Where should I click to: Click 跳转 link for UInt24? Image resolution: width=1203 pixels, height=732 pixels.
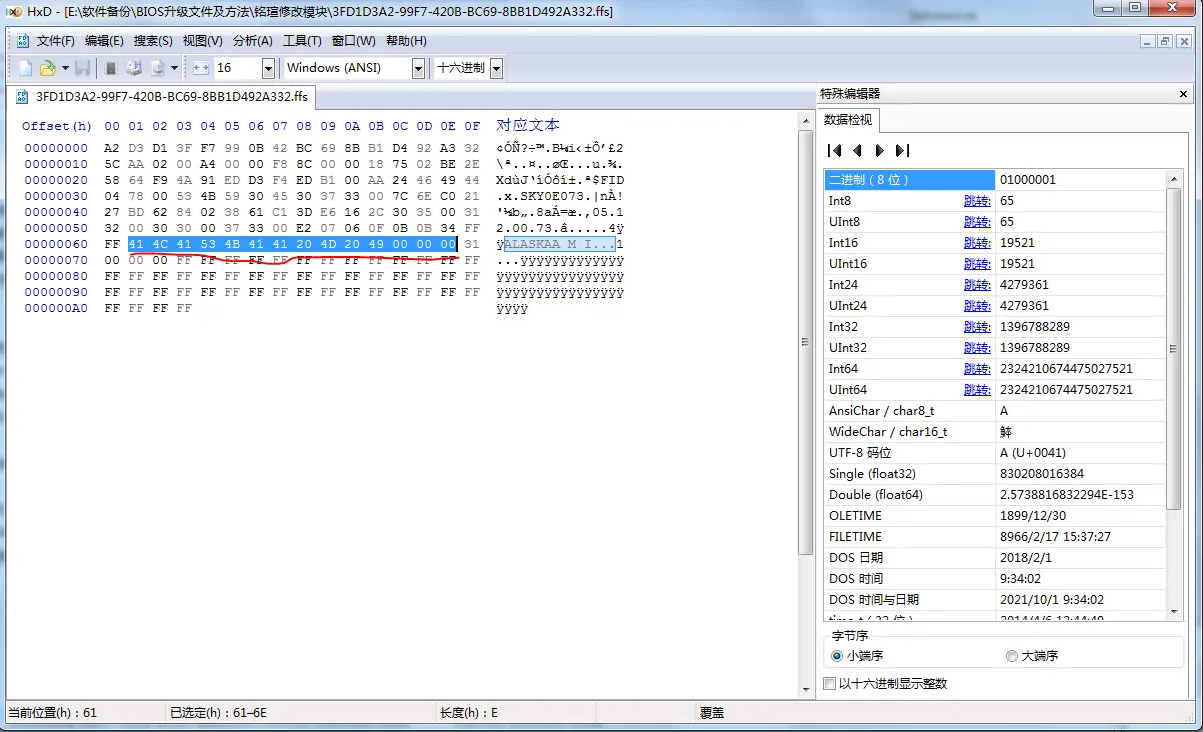click(x=977, y=306)
